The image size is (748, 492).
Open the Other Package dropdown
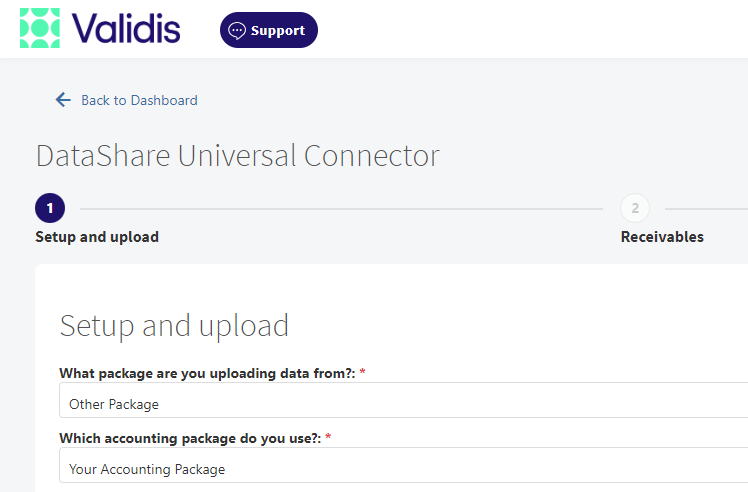[x=404, y=400]
